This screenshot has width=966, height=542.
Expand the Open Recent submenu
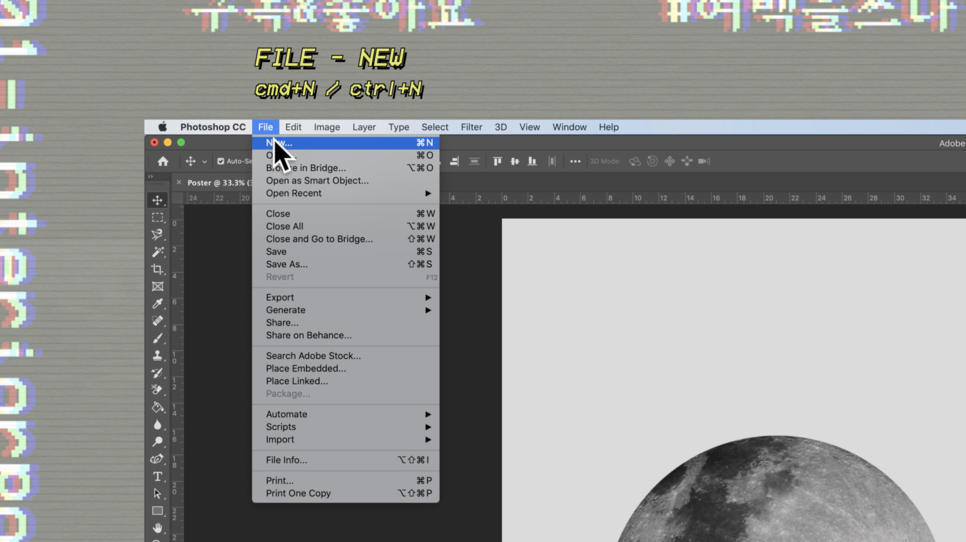pos(346,193)
